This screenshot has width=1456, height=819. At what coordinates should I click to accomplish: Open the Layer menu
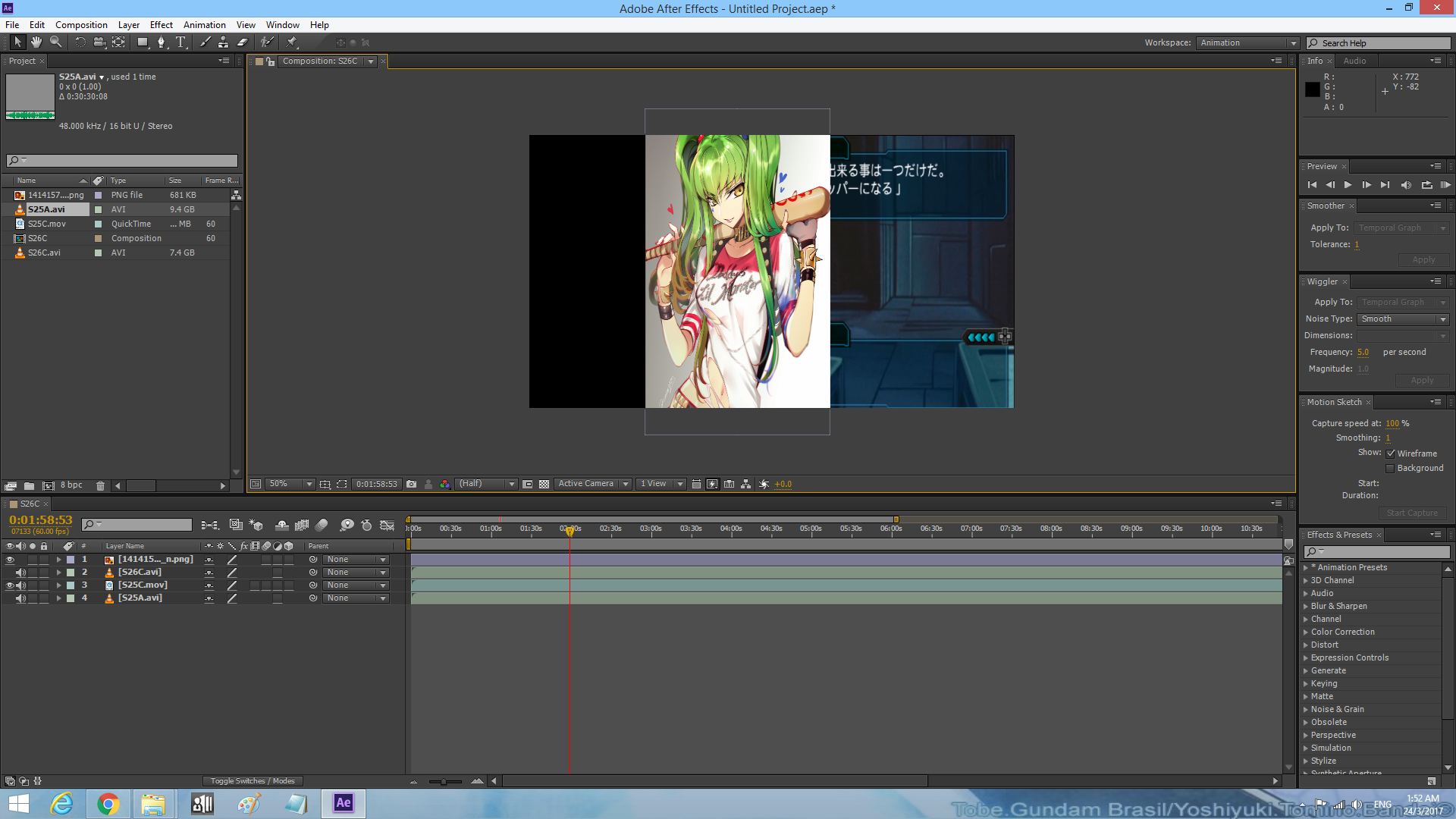click(129, 25)
